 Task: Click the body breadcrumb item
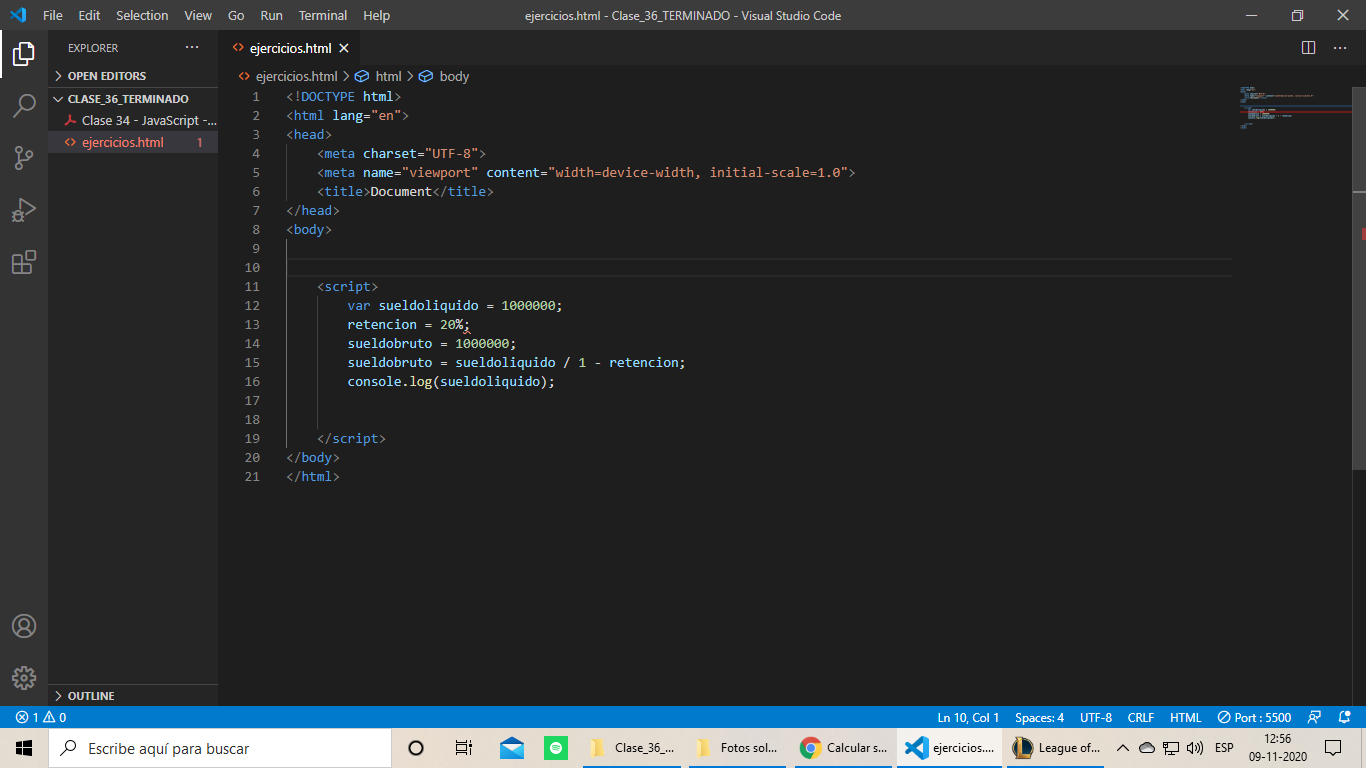(453, 76)
